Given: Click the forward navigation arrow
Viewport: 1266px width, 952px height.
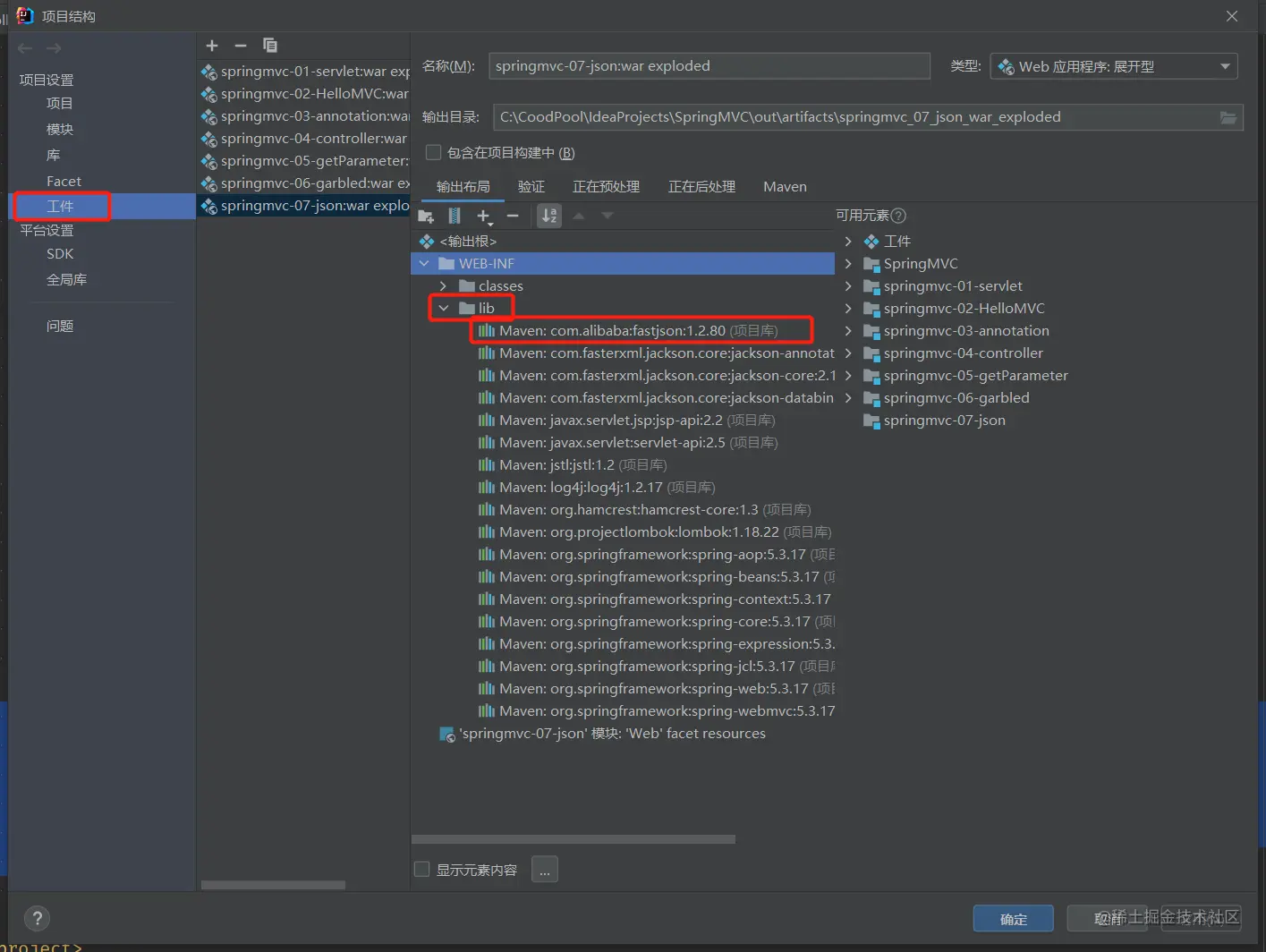Looking at the screenshot, I should (54, 48).
